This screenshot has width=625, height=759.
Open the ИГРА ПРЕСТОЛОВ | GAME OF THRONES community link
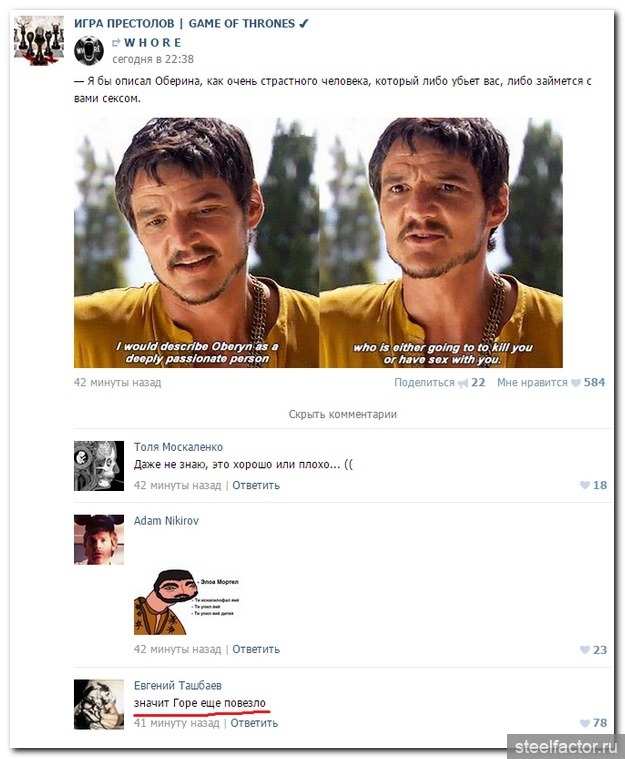tap(184, 23)
